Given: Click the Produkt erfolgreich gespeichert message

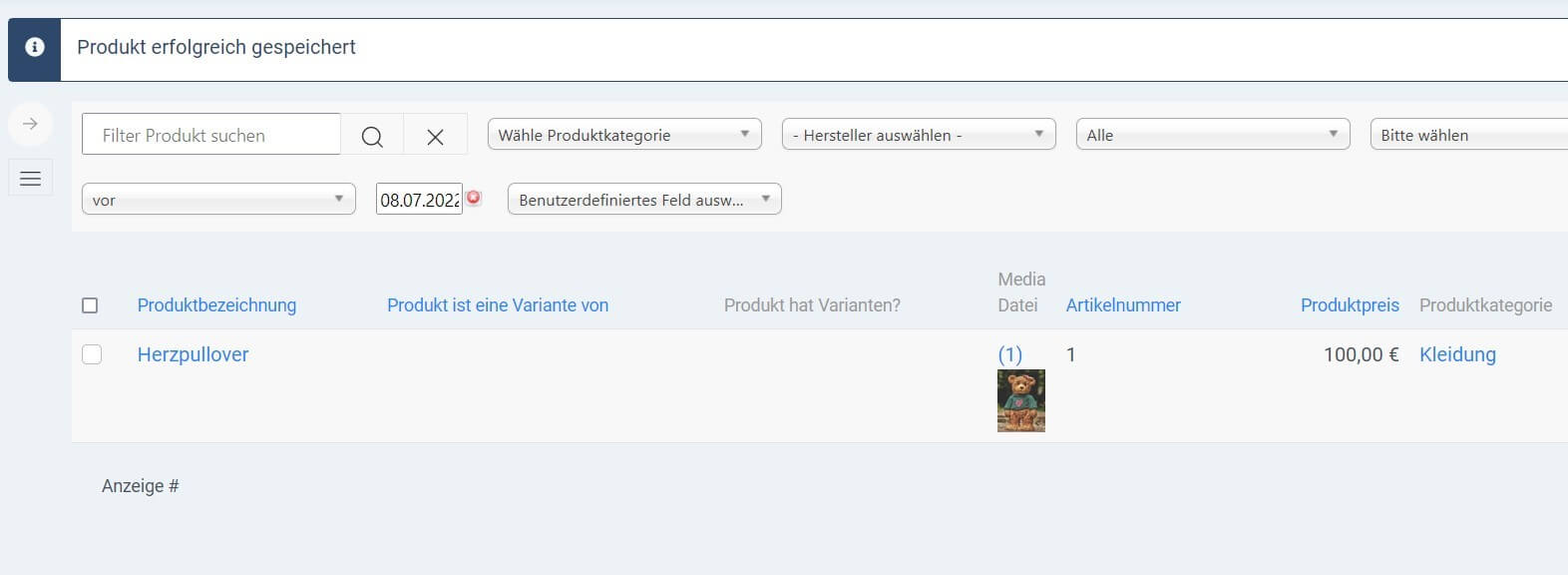Looking at the screenshot, I should click(x=216, y=47).
